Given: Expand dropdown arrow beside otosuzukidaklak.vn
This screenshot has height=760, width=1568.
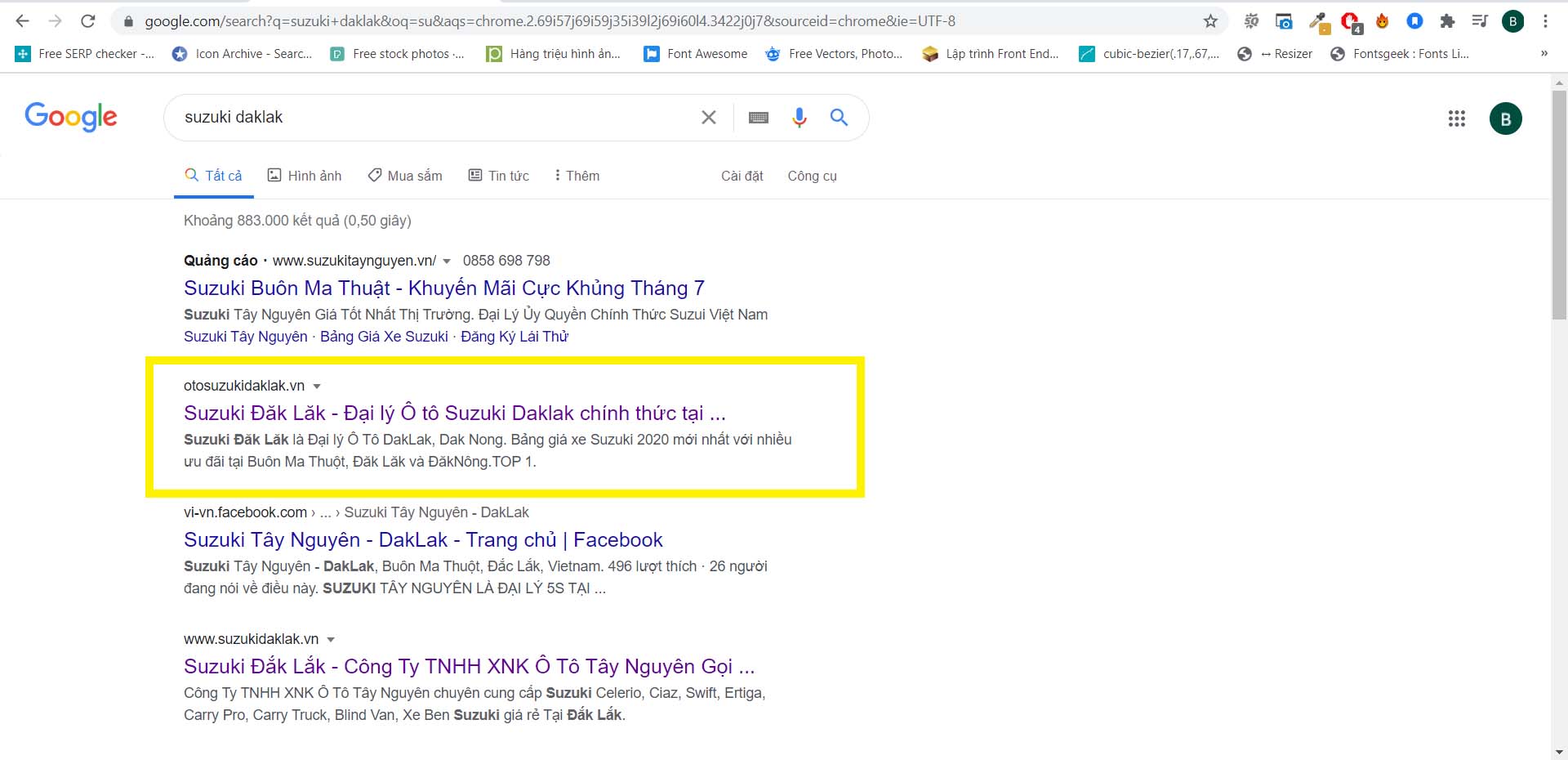Looking at the screenshot, I should tap(317, 387).
